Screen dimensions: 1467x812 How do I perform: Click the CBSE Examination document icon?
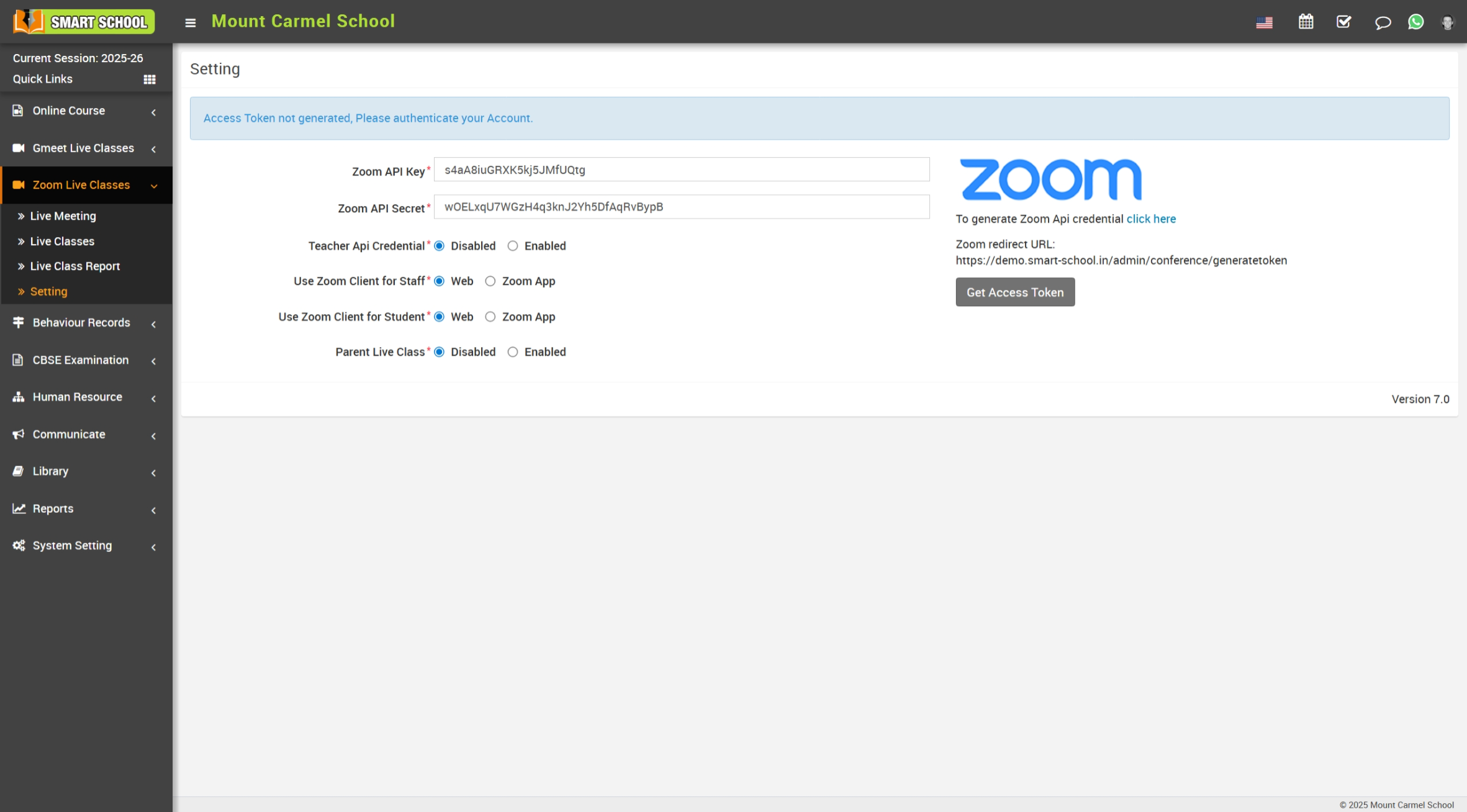pyautogui.click(x=18, y=360)
